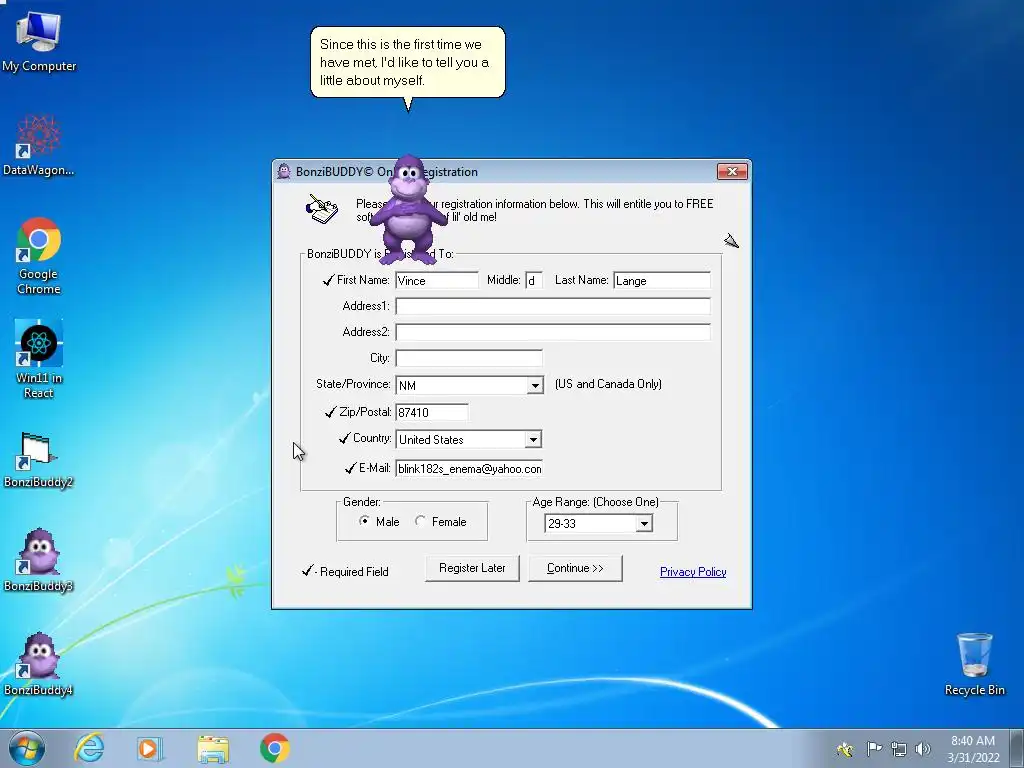Expand the Age Range dropdown
Image resolution: width=1024 pixels, height=768 pixels.
pos(644,523)
